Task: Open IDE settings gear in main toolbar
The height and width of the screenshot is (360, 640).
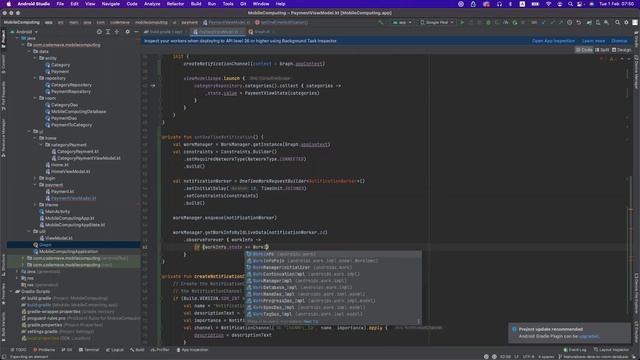Action: 626,22
